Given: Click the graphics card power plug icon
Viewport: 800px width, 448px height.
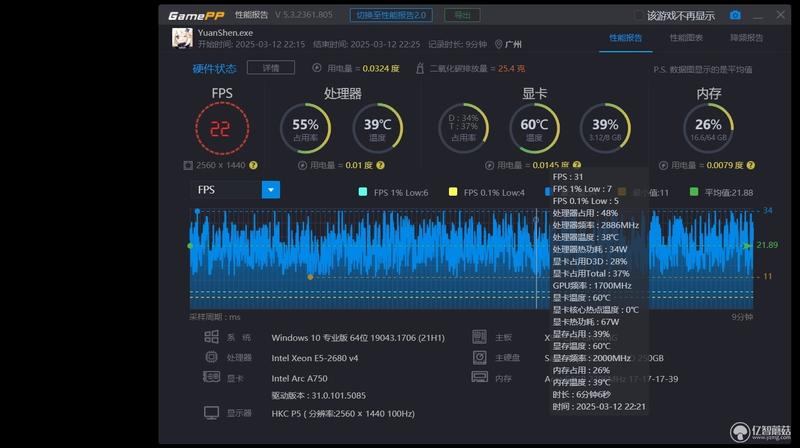Looking at the screenshot, I should (x=489, y=165).
